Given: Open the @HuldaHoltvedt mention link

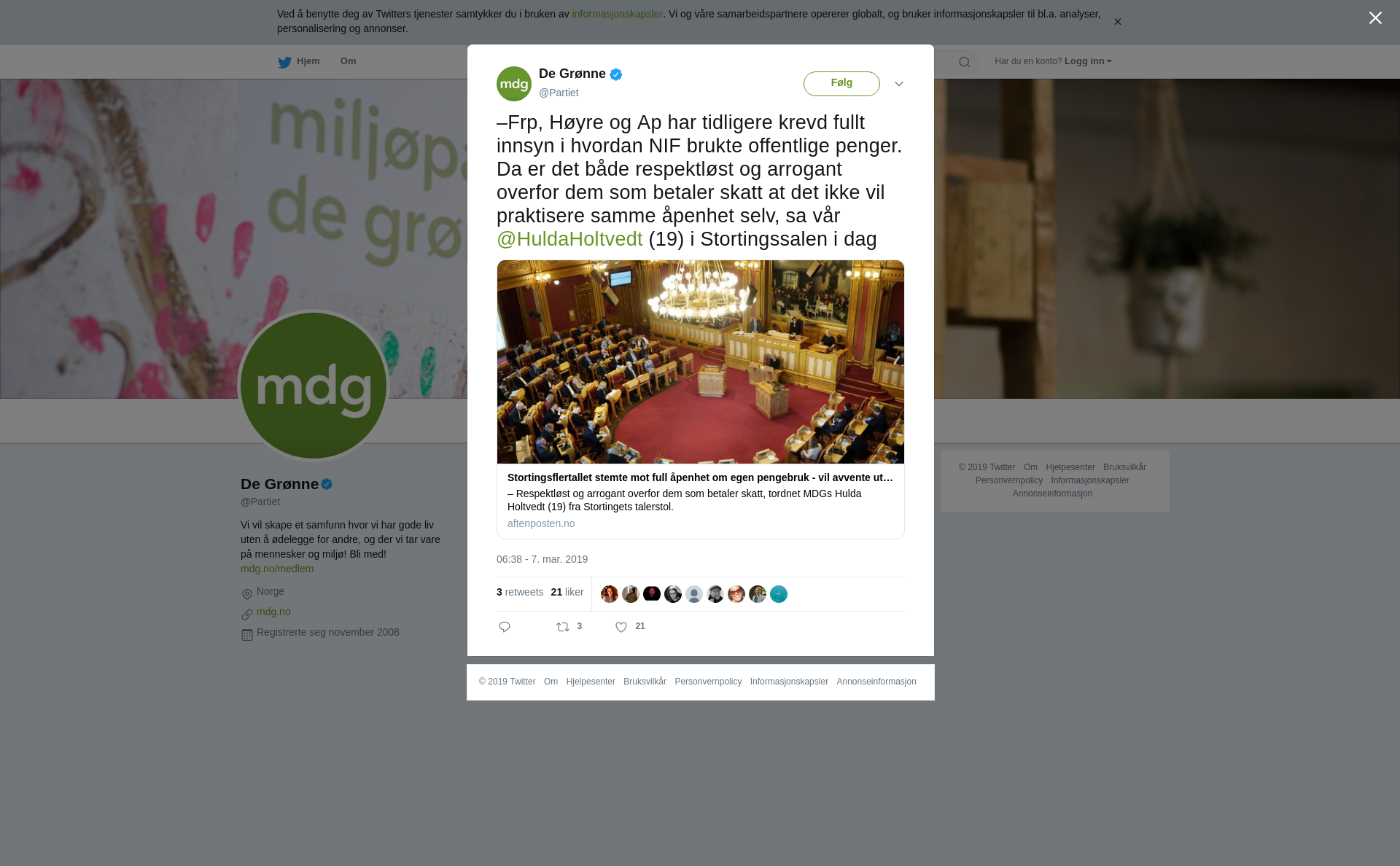Looking at the screenshot, I should pos(569,239).
